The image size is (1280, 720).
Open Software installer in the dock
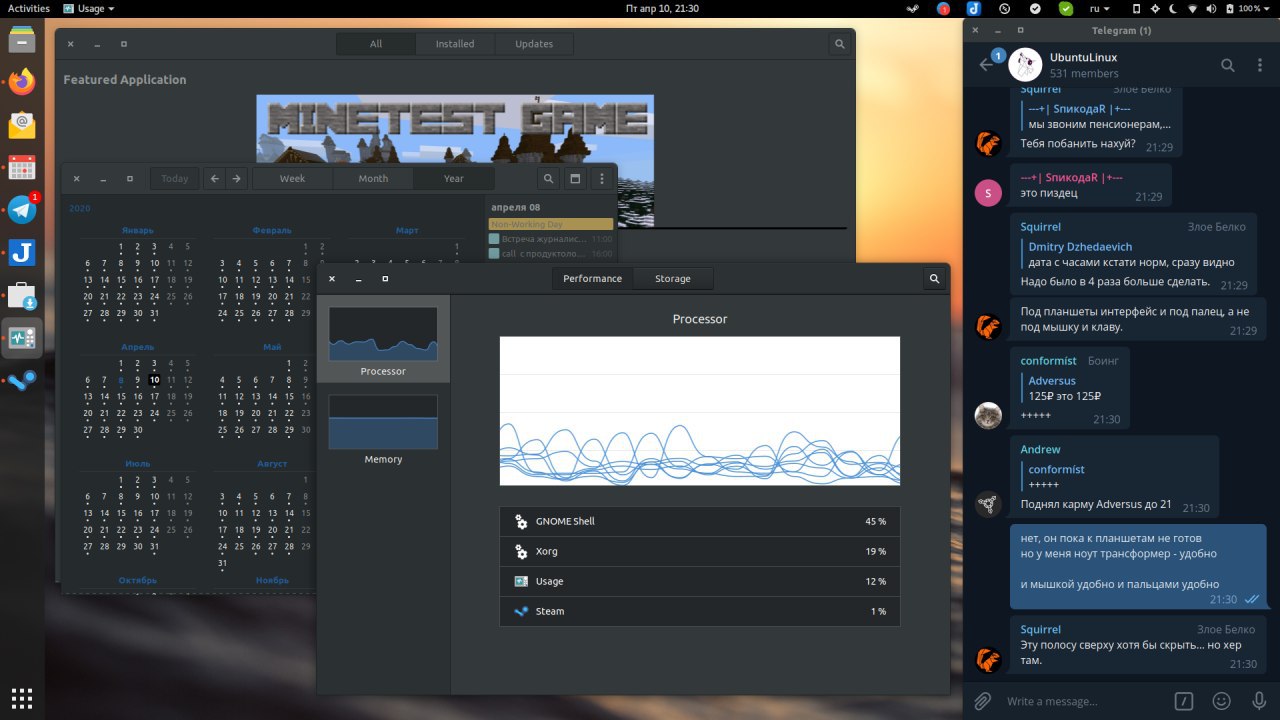[22, 295]
